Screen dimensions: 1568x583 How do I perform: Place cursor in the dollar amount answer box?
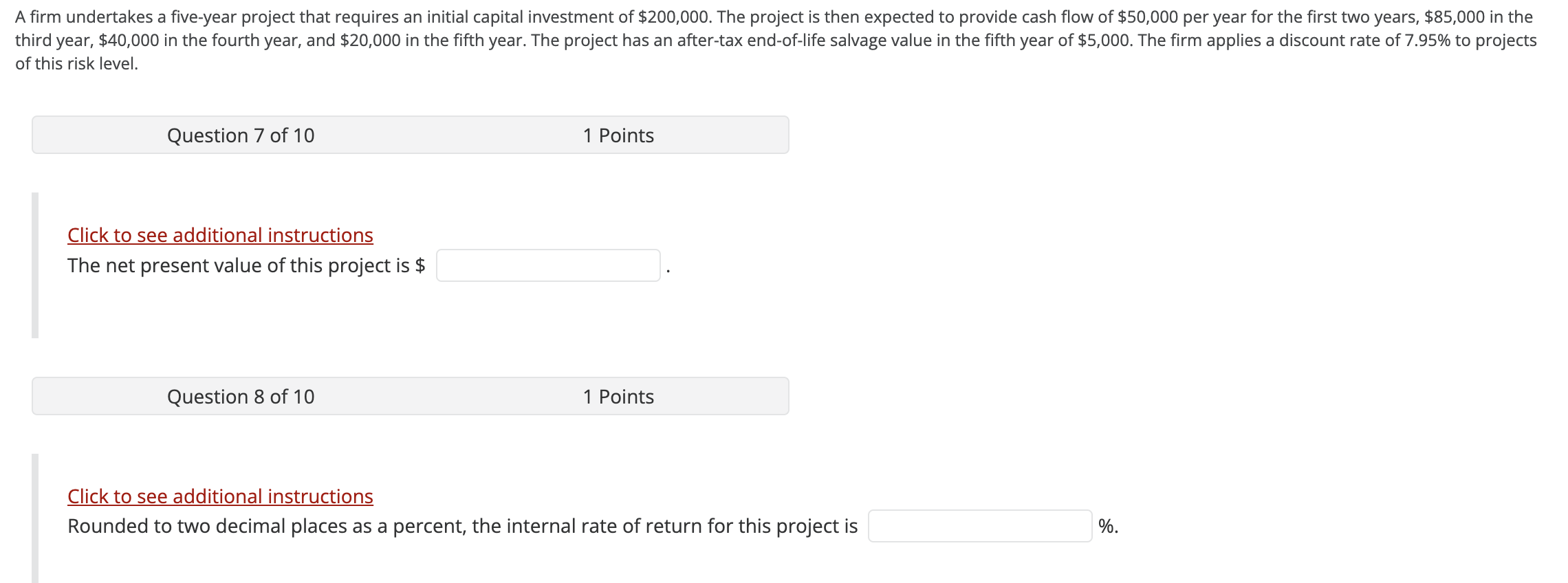coord(547,265)
